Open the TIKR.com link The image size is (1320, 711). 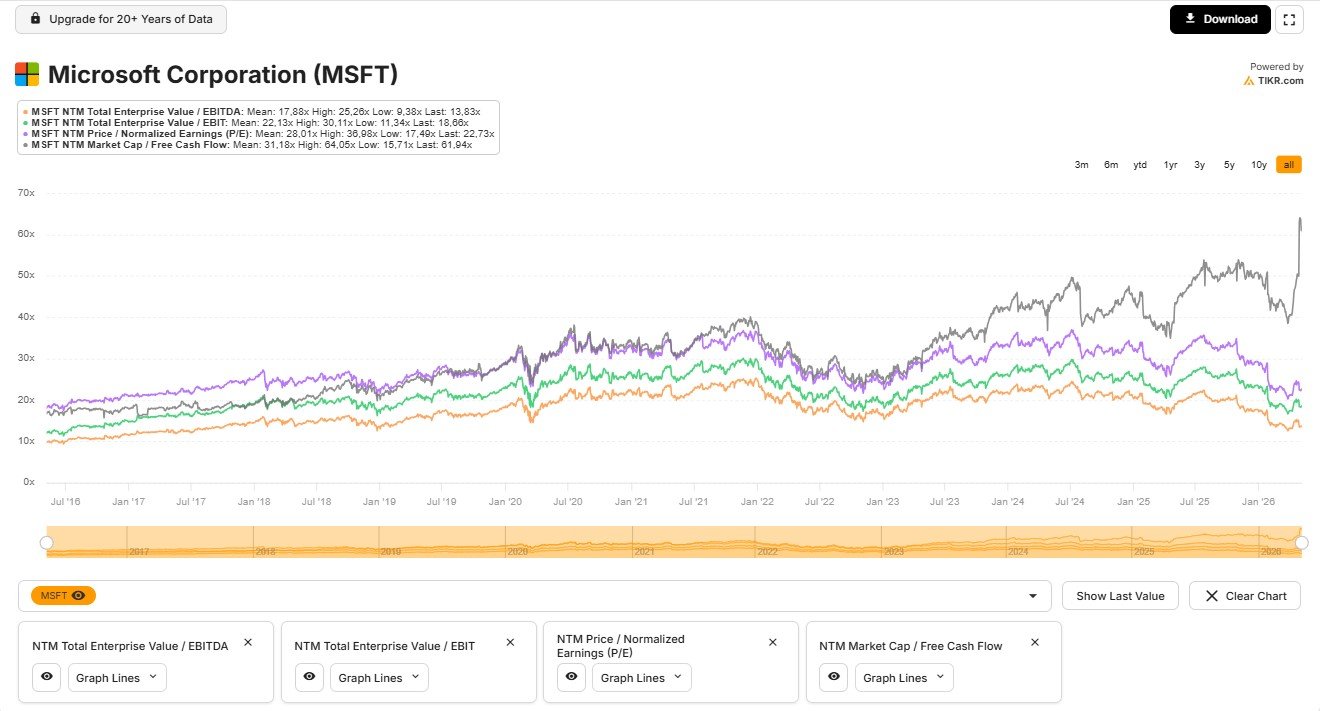(x=1274, y=81)
